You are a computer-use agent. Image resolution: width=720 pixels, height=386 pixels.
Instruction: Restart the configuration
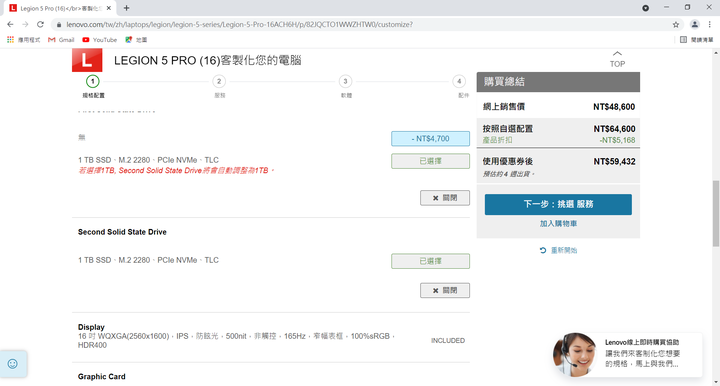coord(558,250)
